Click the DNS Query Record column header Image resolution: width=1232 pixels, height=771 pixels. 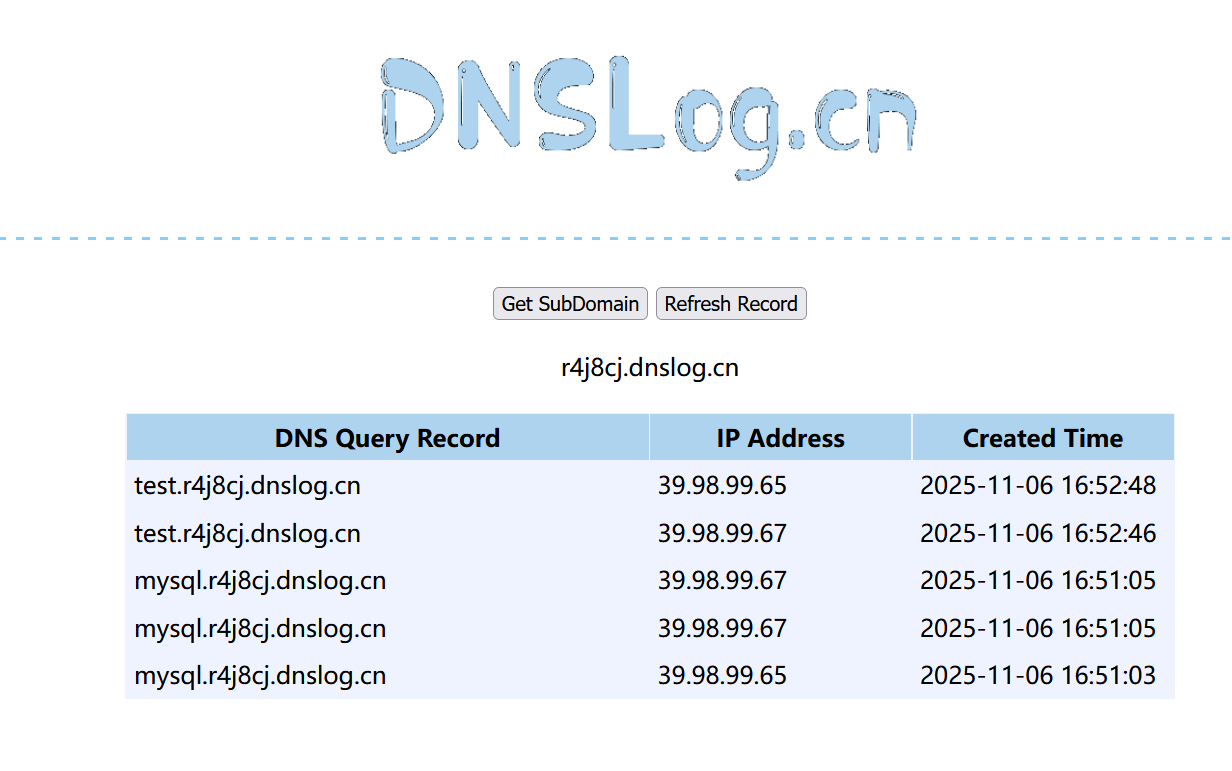[387, 438]
